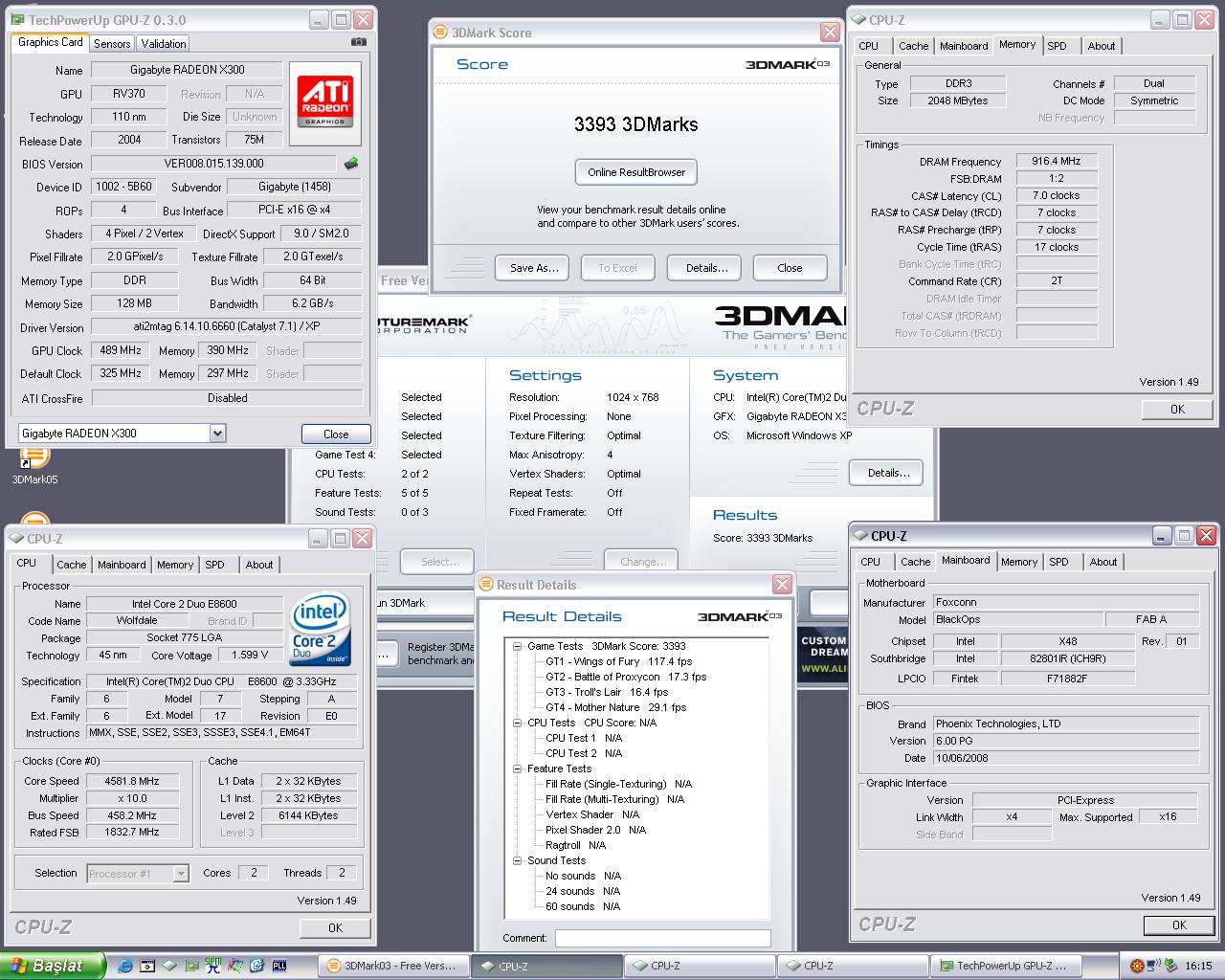This screenshot has width=1225, height=980.
Task: Click the DRAM Frequency 916.4 MHz value
Action: click(x=1056, y=162)
